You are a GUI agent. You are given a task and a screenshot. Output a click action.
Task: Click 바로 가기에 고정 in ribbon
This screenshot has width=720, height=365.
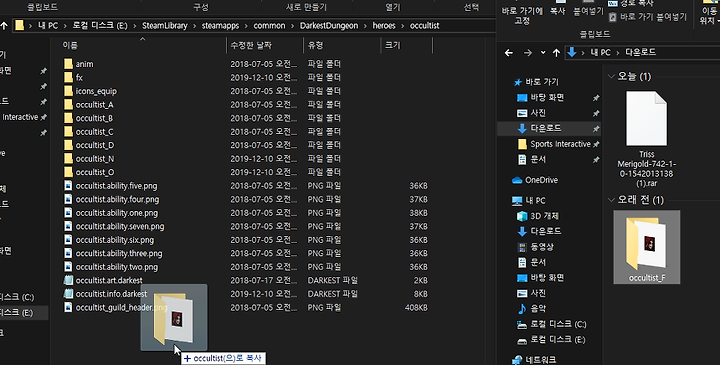tap(522, 15)
